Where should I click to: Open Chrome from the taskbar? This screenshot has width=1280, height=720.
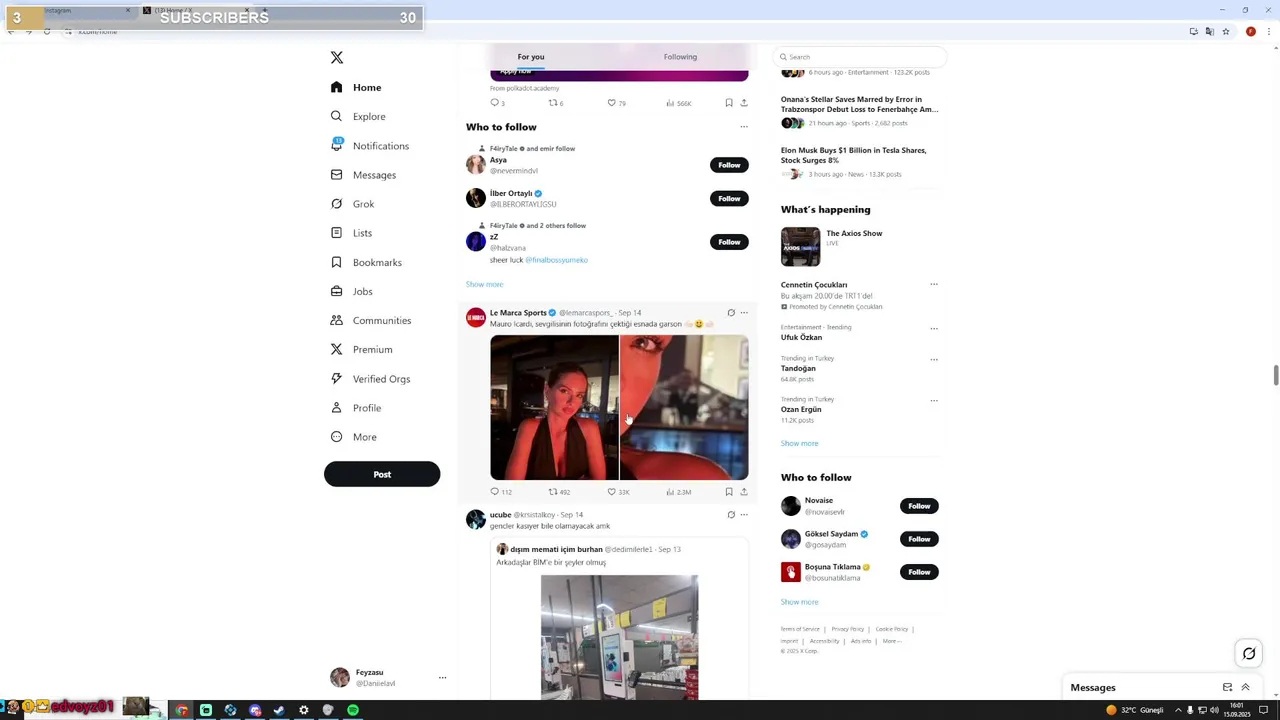(182, 710)
